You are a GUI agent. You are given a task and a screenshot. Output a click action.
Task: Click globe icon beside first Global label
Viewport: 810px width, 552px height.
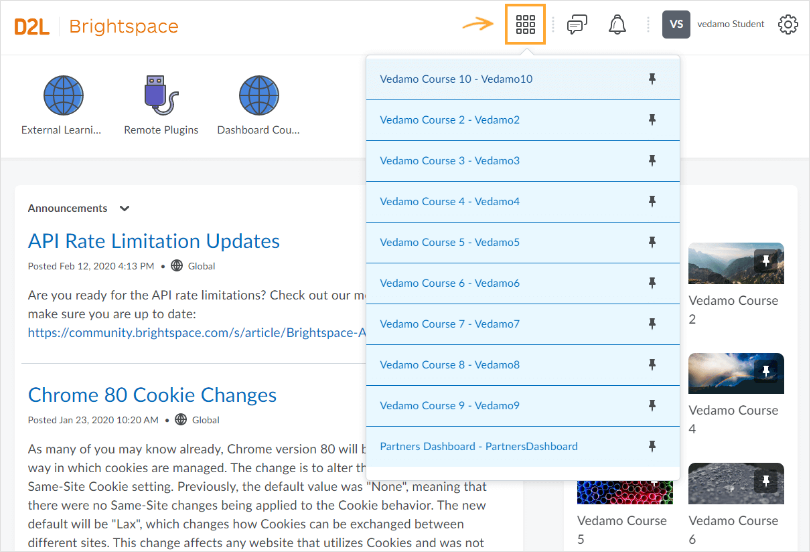pyautogui.click(x=177, y=265)
